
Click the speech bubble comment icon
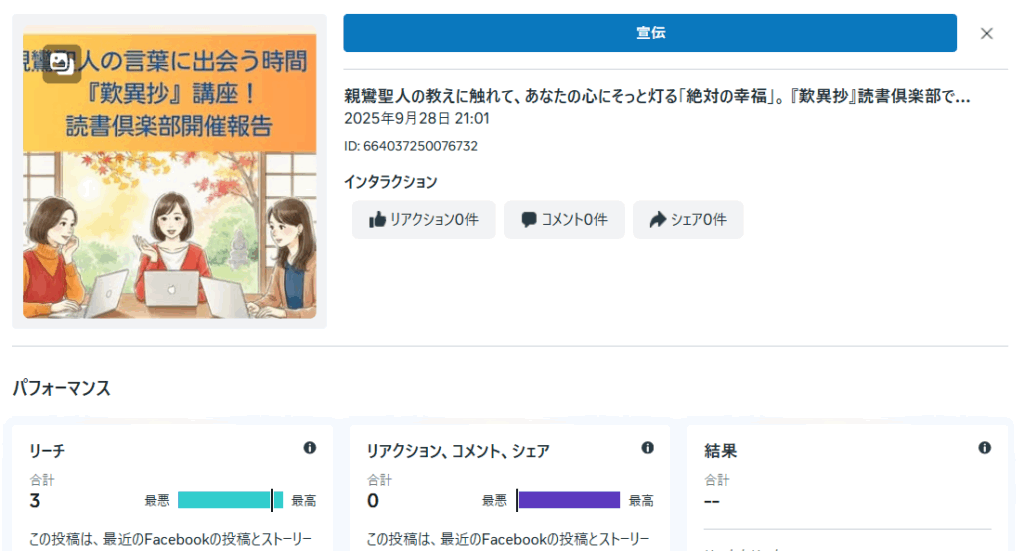(529, 220)
